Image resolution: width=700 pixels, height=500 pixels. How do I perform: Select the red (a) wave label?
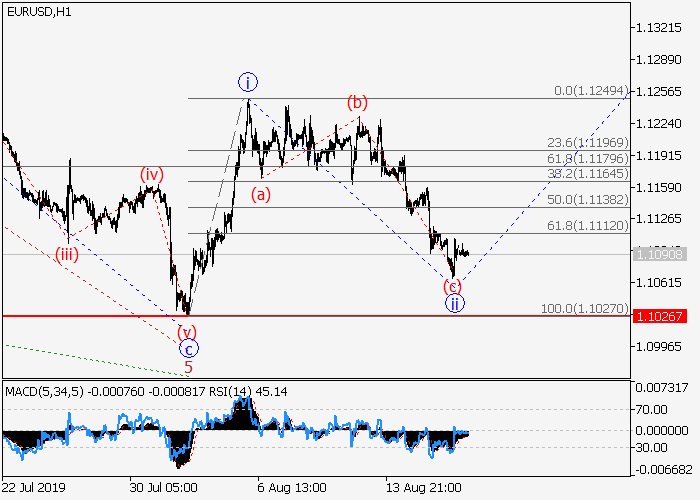point(260,194)
